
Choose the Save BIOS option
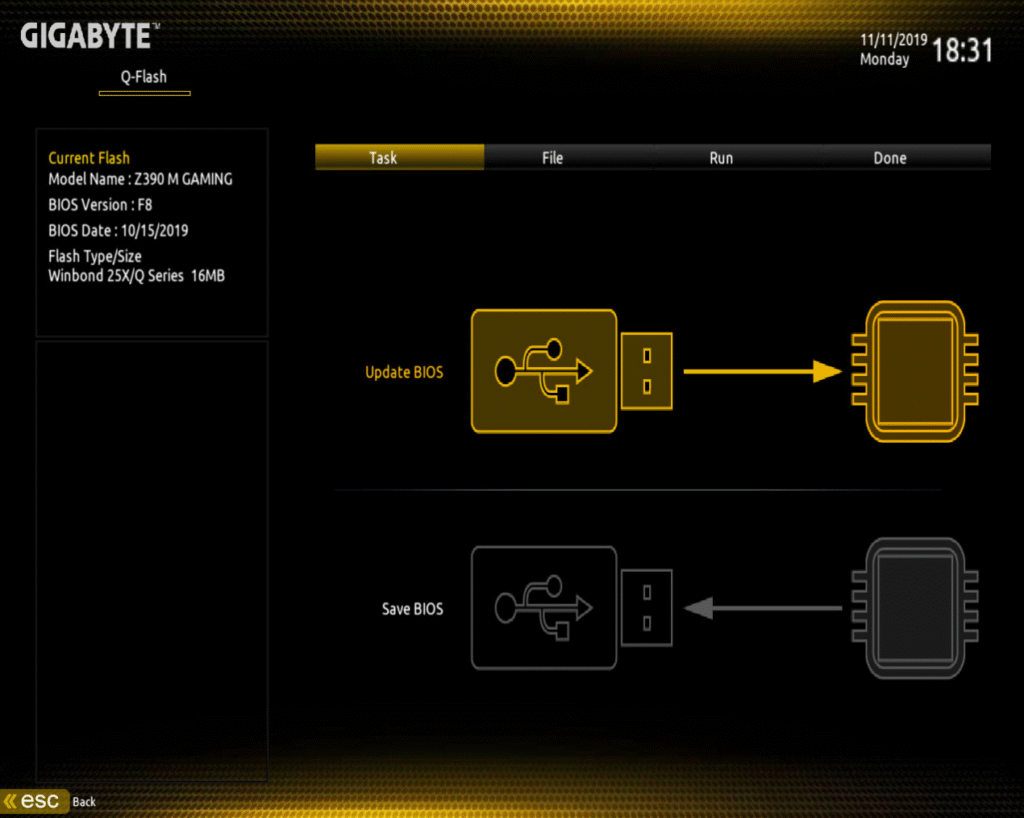point(412,608)
